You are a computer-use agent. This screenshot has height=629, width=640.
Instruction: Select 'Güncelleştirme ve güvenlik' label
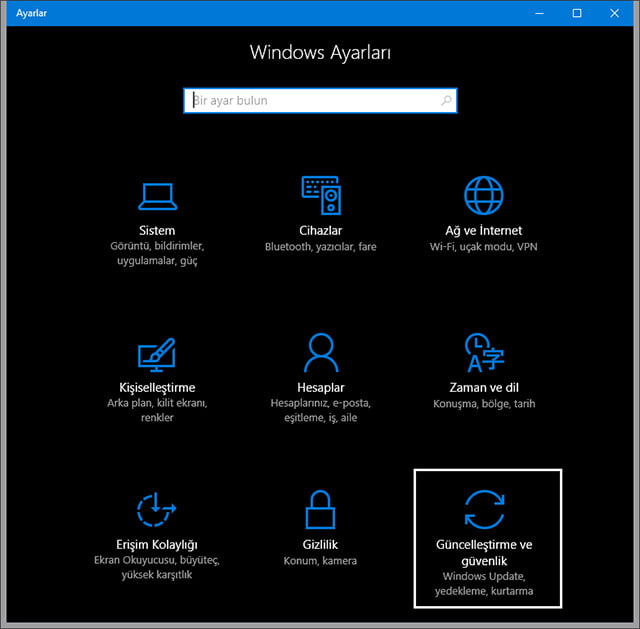click(484, 553)
